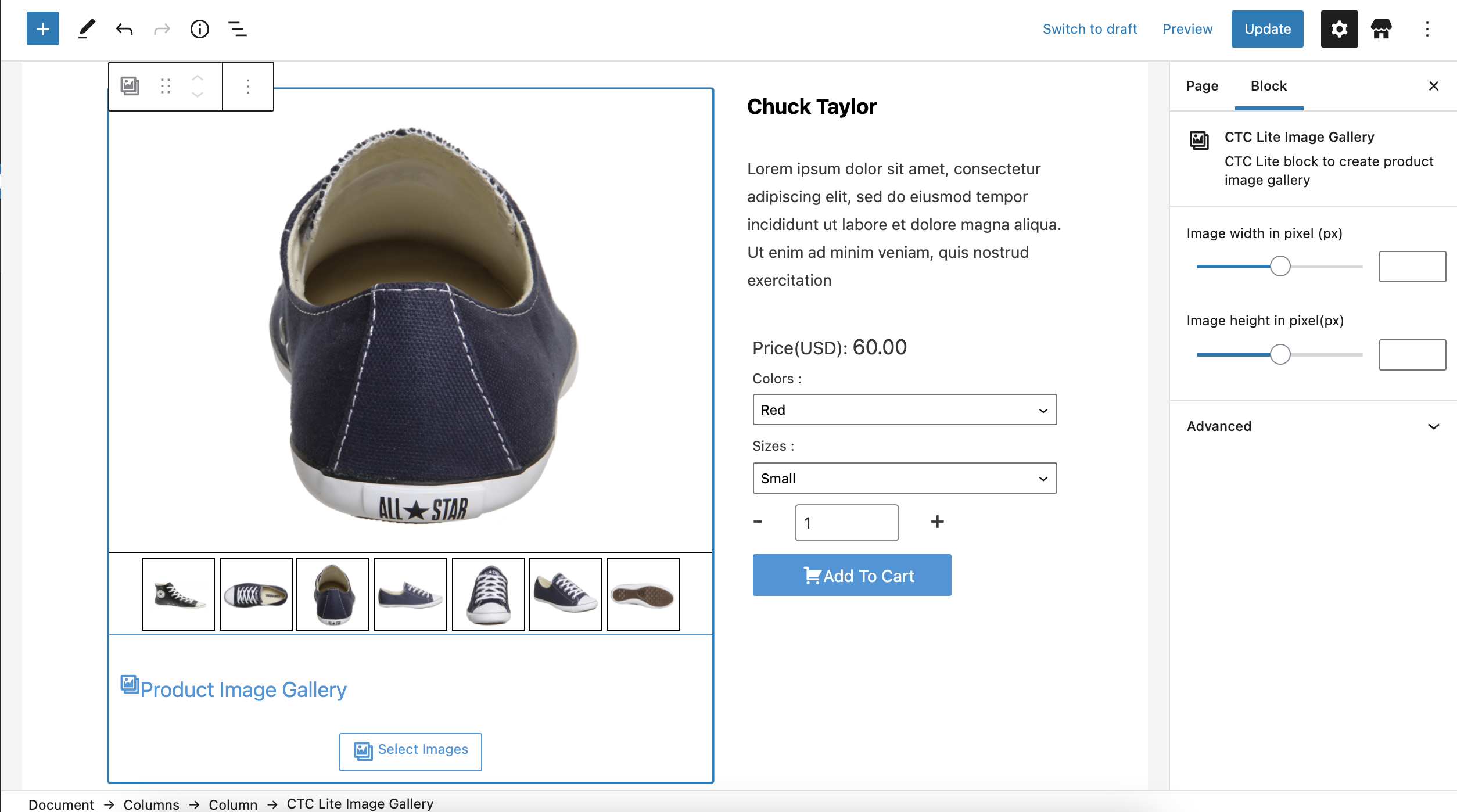Decrease quantity with the minus button

click(x=758, y=522)
